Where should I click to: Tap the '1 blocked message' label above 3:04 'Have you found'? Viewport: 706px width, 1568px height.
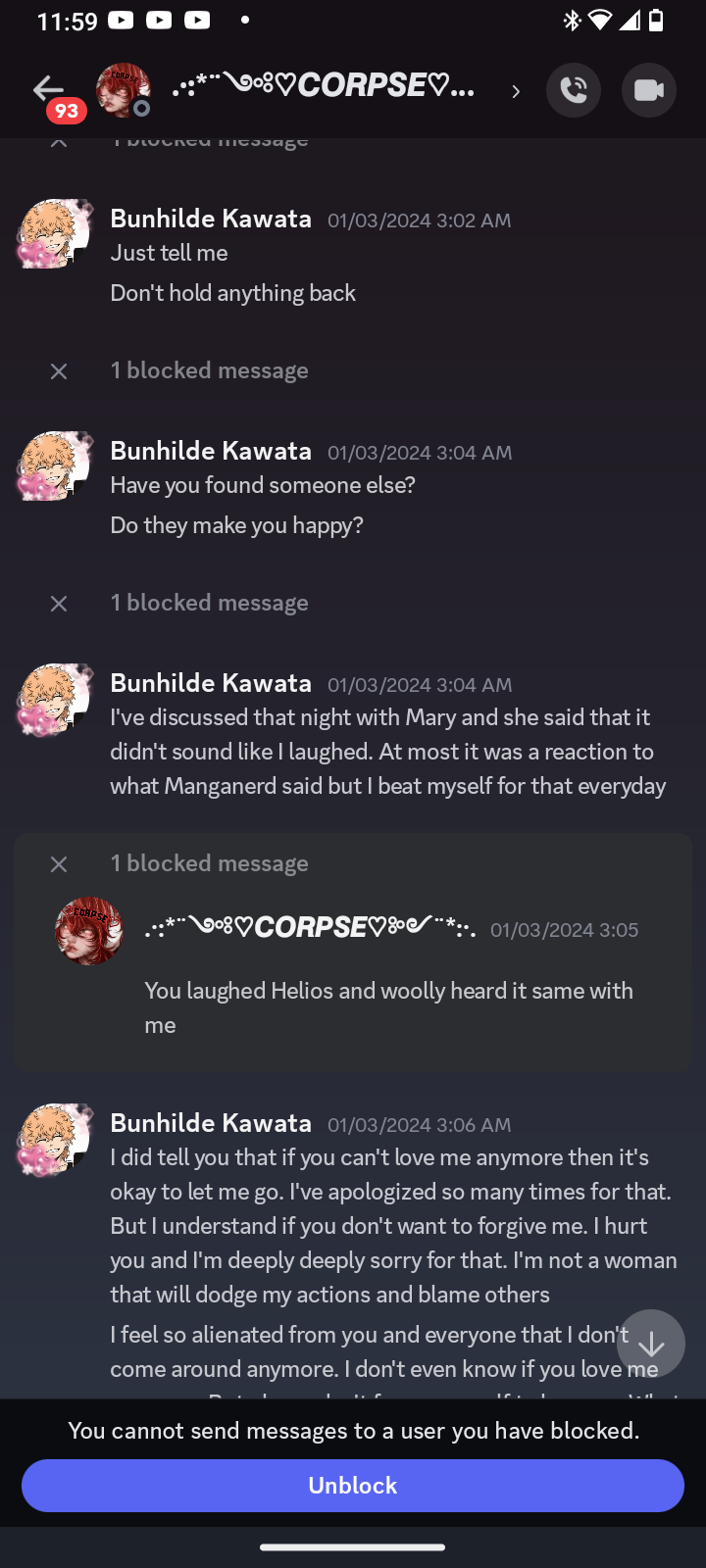(209, 370)
